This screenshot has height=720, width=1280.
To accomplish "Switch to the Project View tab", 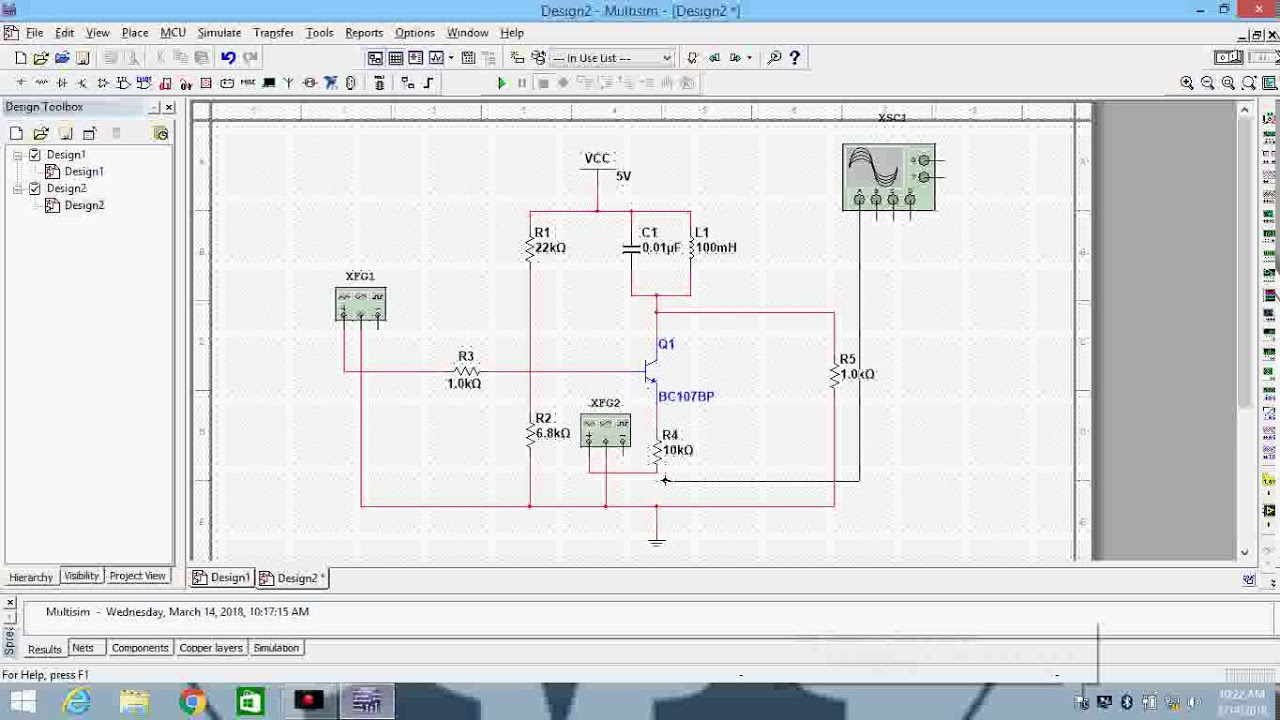I will tap(137, 576).
